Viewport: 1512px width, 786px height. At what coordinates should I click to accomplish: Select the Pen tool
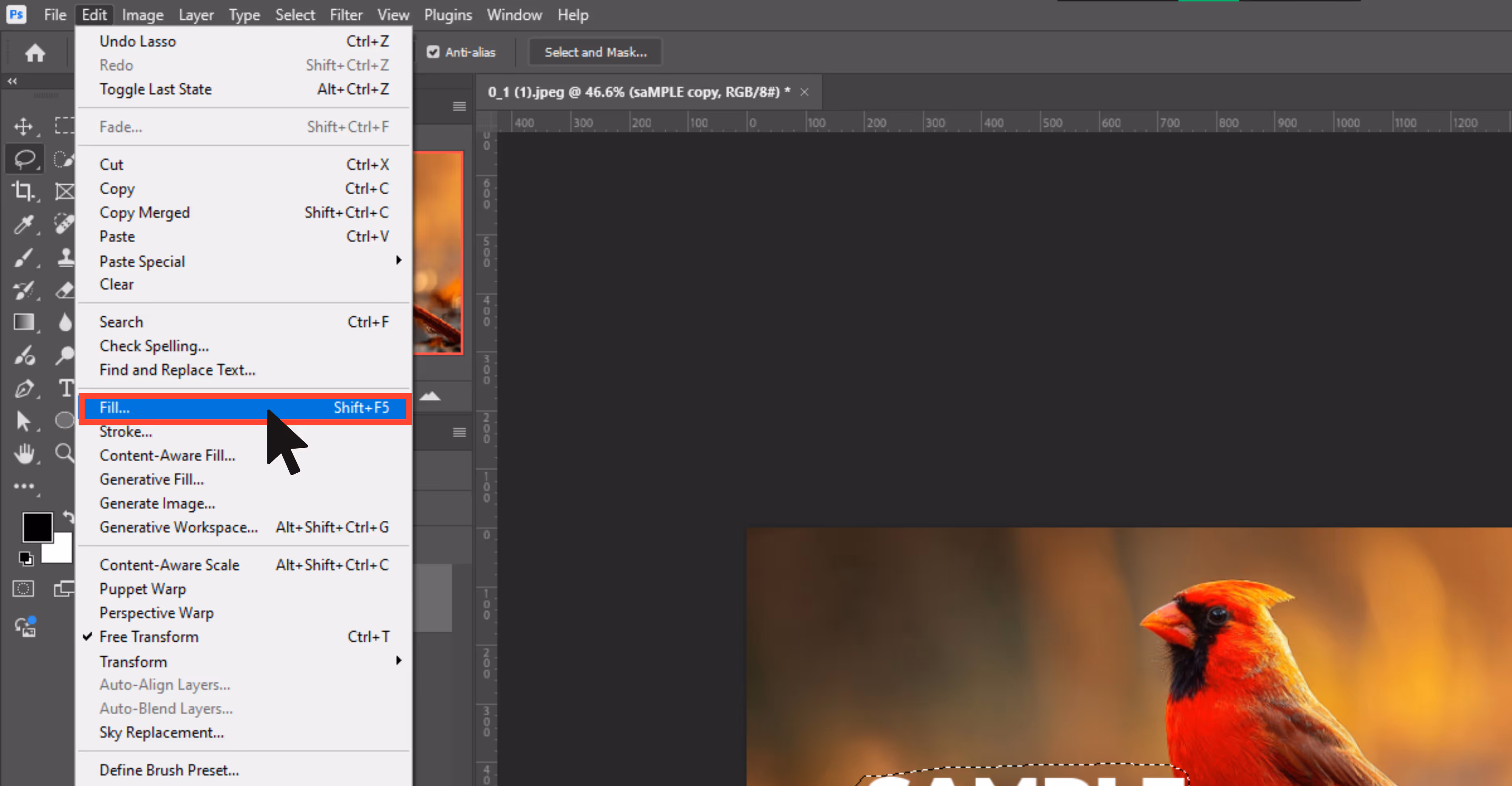[x=24, y=388]
